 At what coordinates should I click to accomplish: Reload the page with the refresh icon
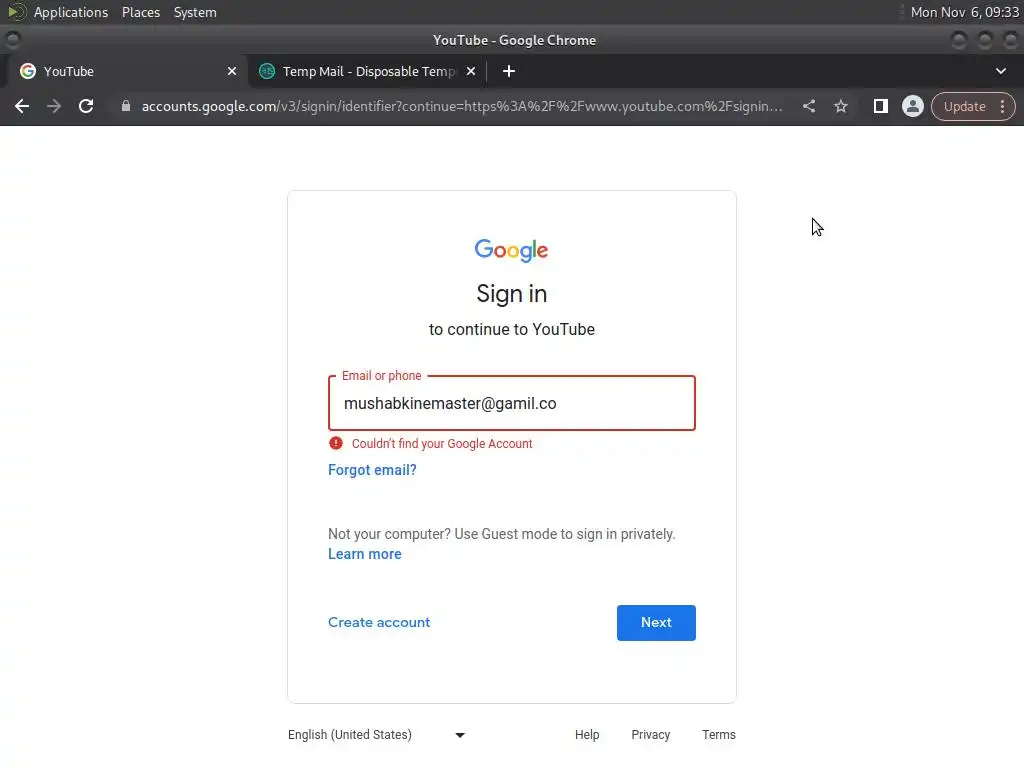[86, 106]
